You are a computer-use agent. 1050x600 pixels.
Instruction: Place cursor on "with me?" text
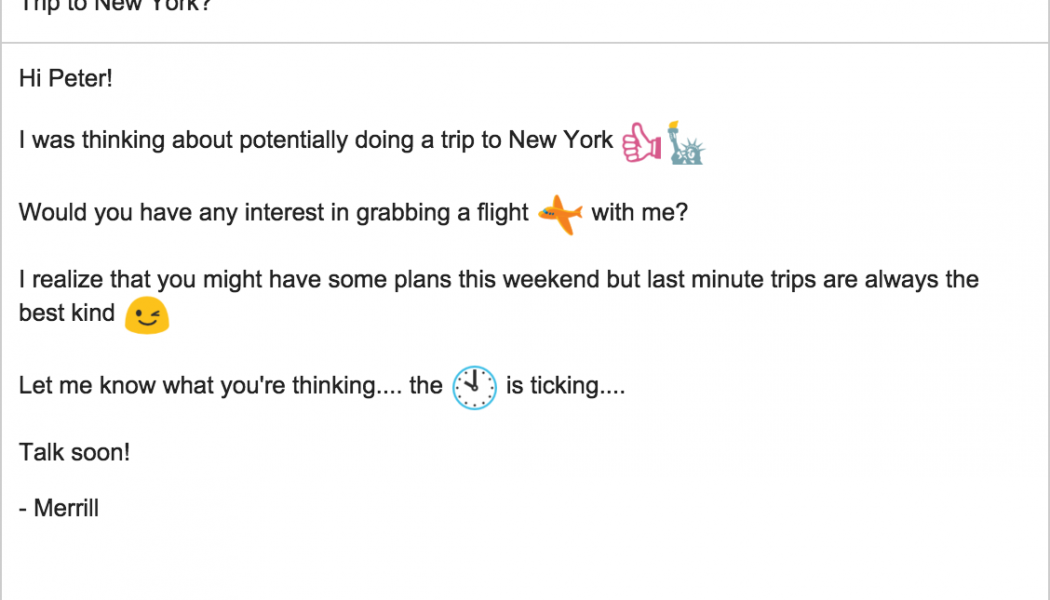(x=640, y=213)
